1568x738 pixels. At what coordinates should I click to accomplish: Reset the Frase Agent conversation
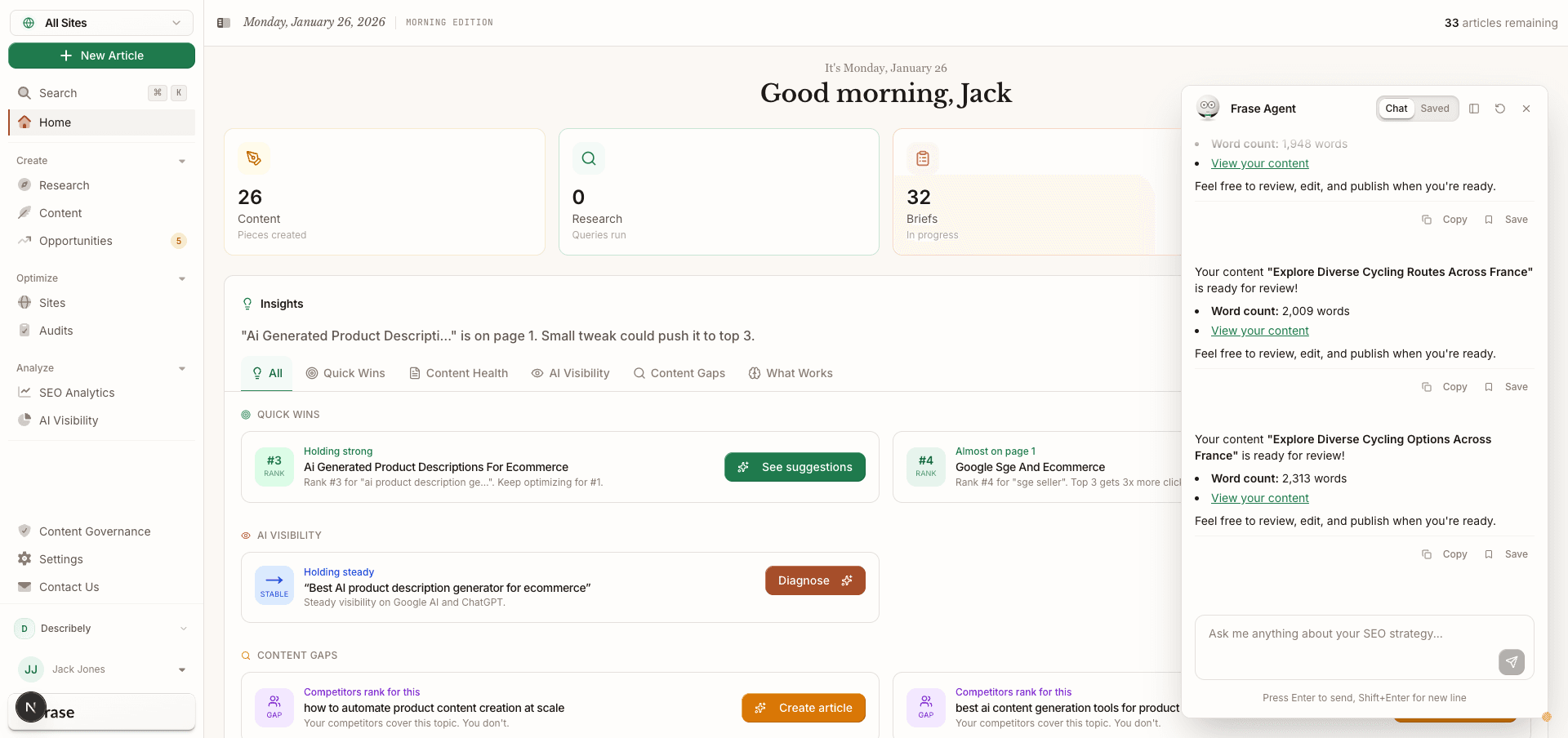point(1500,109)
